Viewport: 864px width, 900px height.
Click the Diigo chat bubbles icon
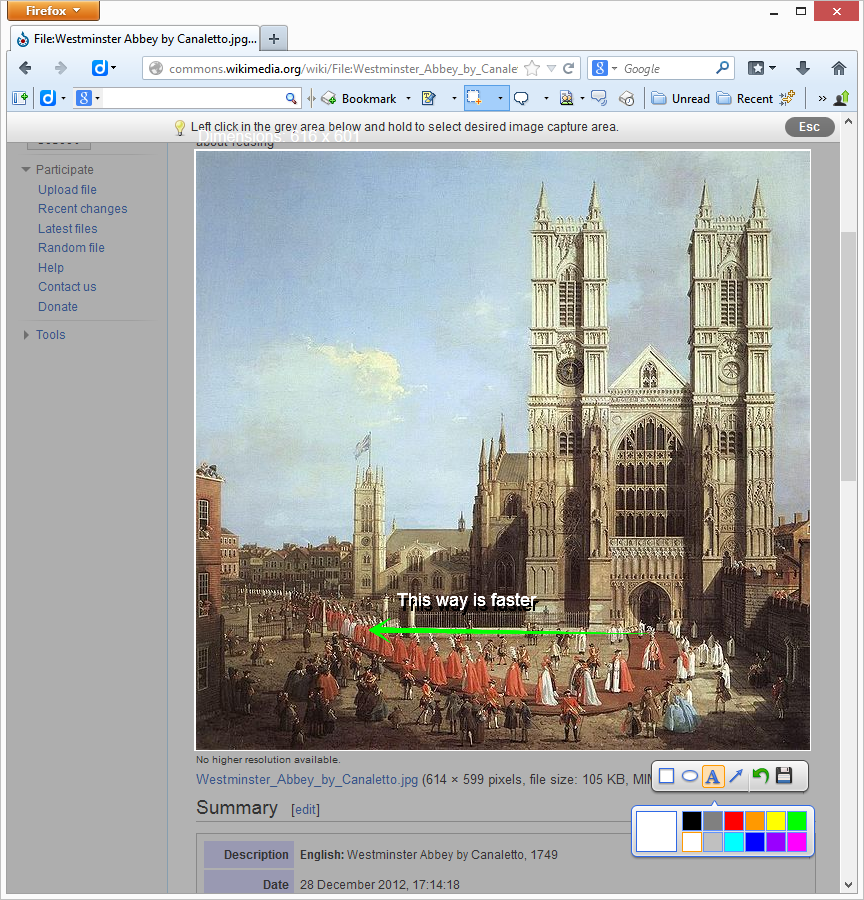(599, 98)
